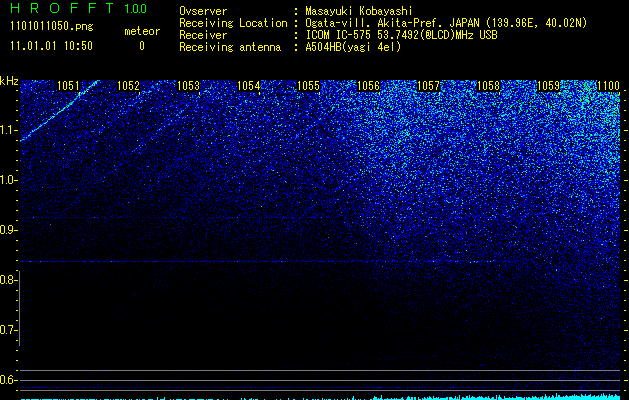Click the kHz axis unit label
This screenshot has width=629, height=400.
[9, 81]
